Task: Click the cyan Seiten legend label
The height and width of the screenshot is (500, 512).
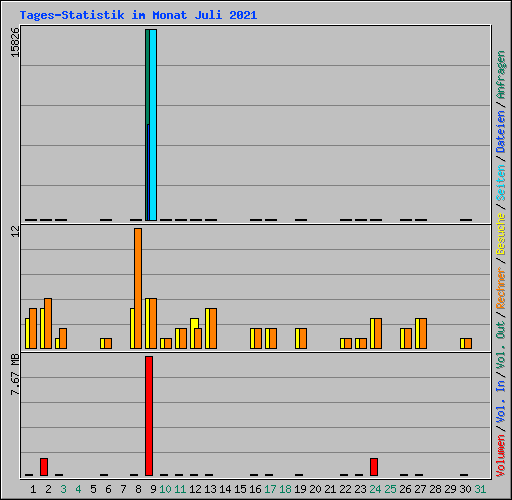Action: (501, 183)
